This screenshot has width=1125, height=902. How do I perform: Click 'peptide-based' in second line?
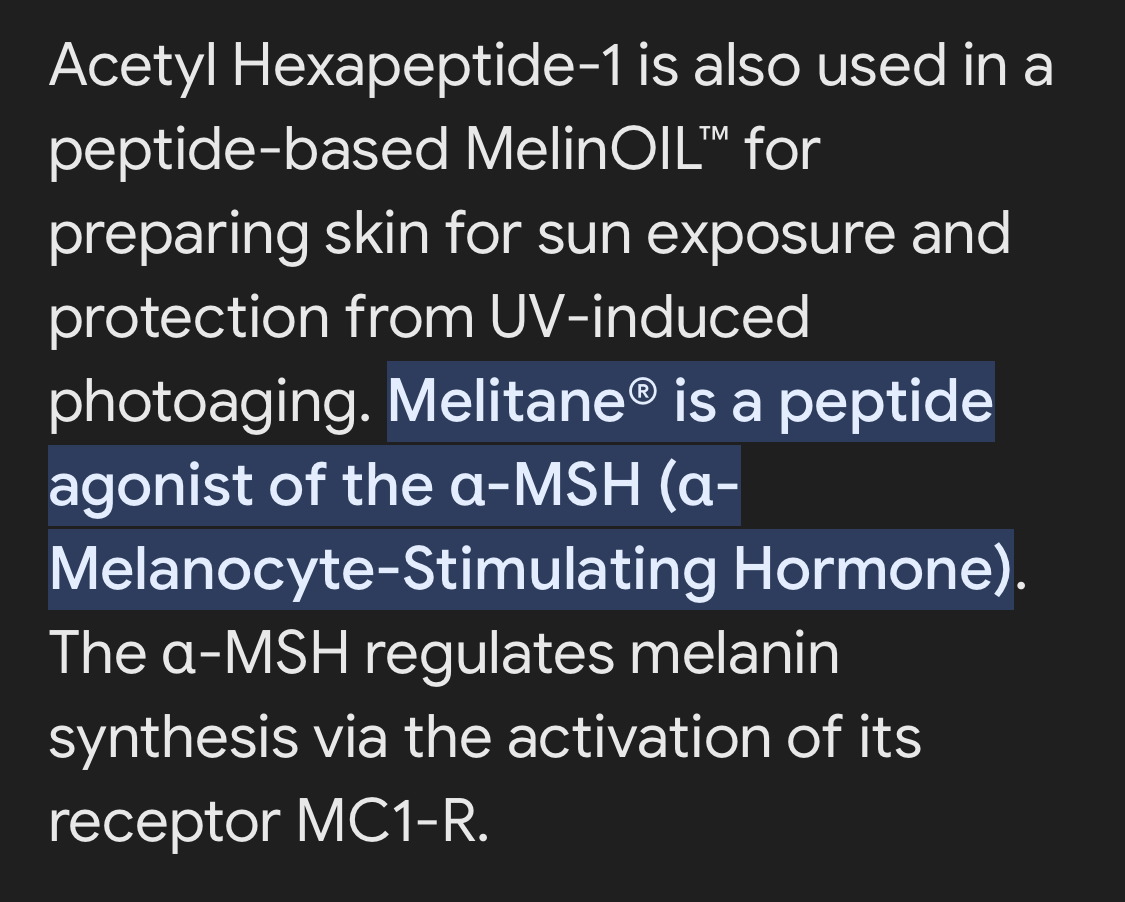pos(249,151)
